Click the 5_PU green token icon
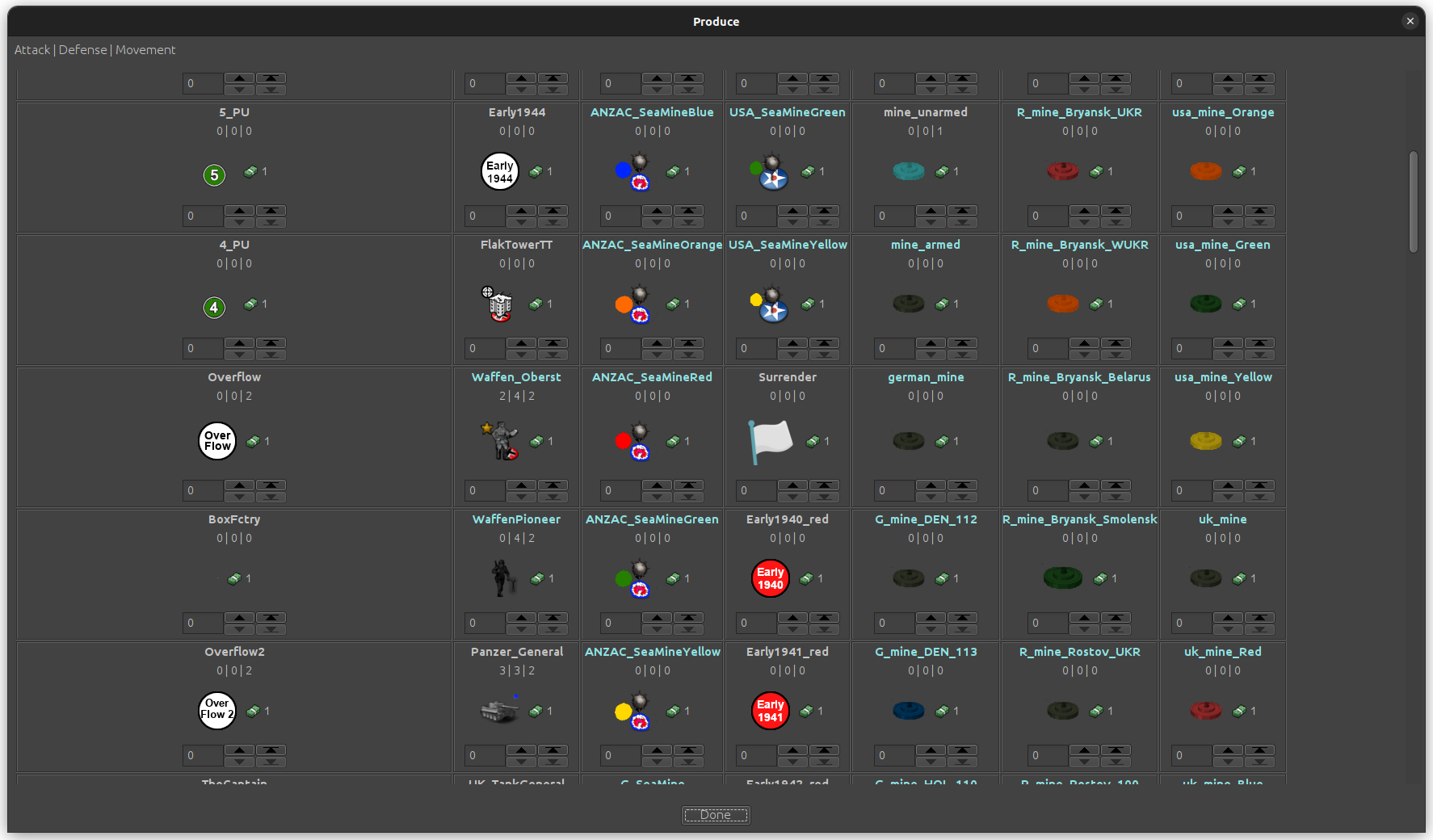This screenshot has width=1433, height=840. click(214, 174)
